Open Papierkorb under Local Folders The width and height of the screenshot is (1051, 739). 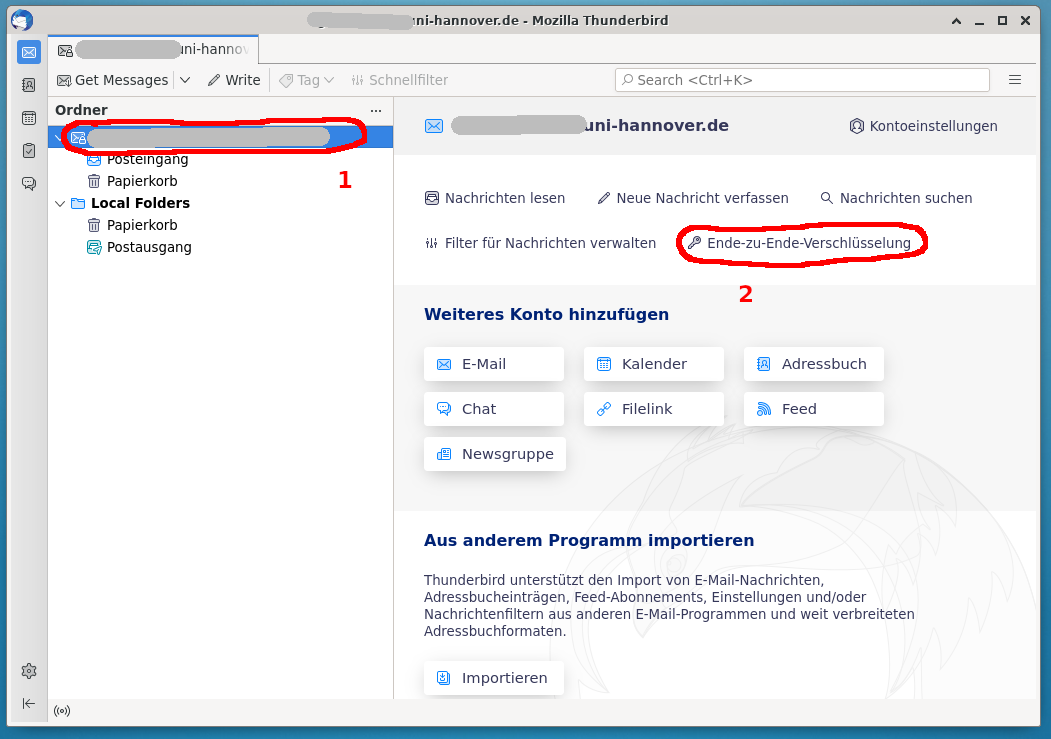[132, 225]
